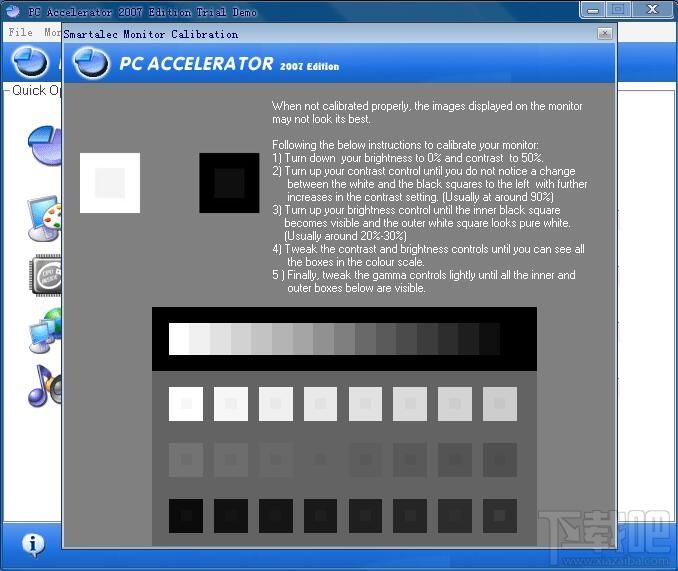Click the '2007 Edition' header text
The width and height of the screenshot is (678, 571).
pyautogui.click(x=310, y=66)
